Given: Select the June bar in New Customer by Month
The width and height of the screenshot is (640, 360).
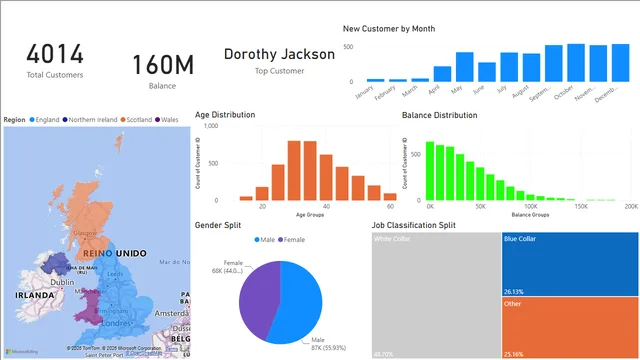Looking at the screenshot, I should point(487,72).
